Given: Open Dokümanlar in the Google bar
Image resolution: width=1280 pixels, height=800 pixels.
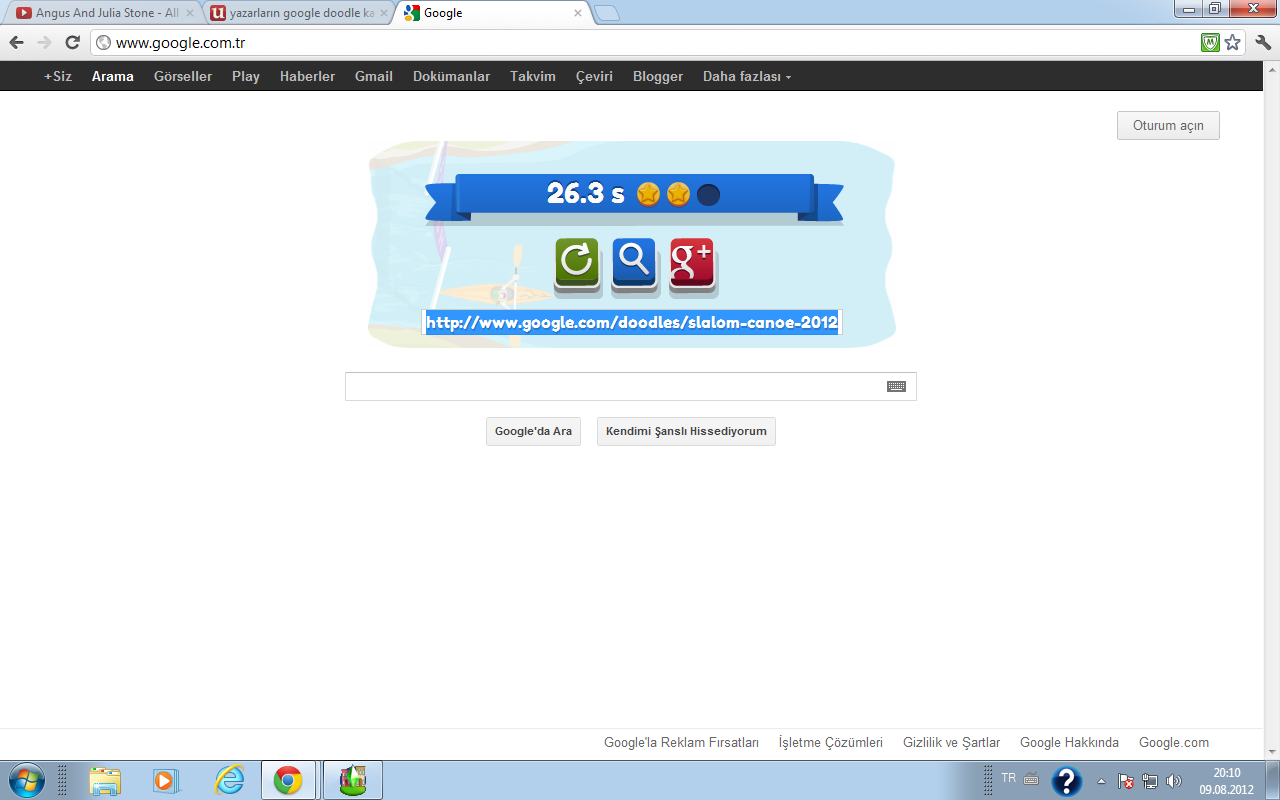Looking at the screenshot, I should (x=452, y=76).
